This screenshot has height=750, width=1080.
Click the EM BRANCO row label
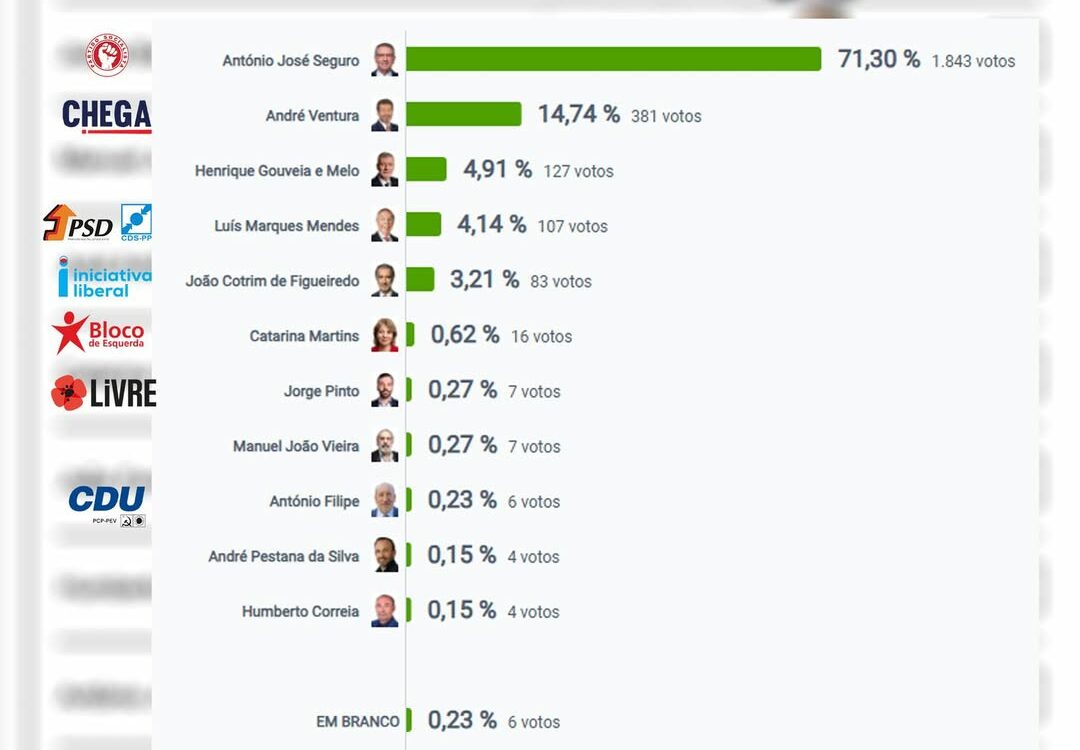pos(357,721)
